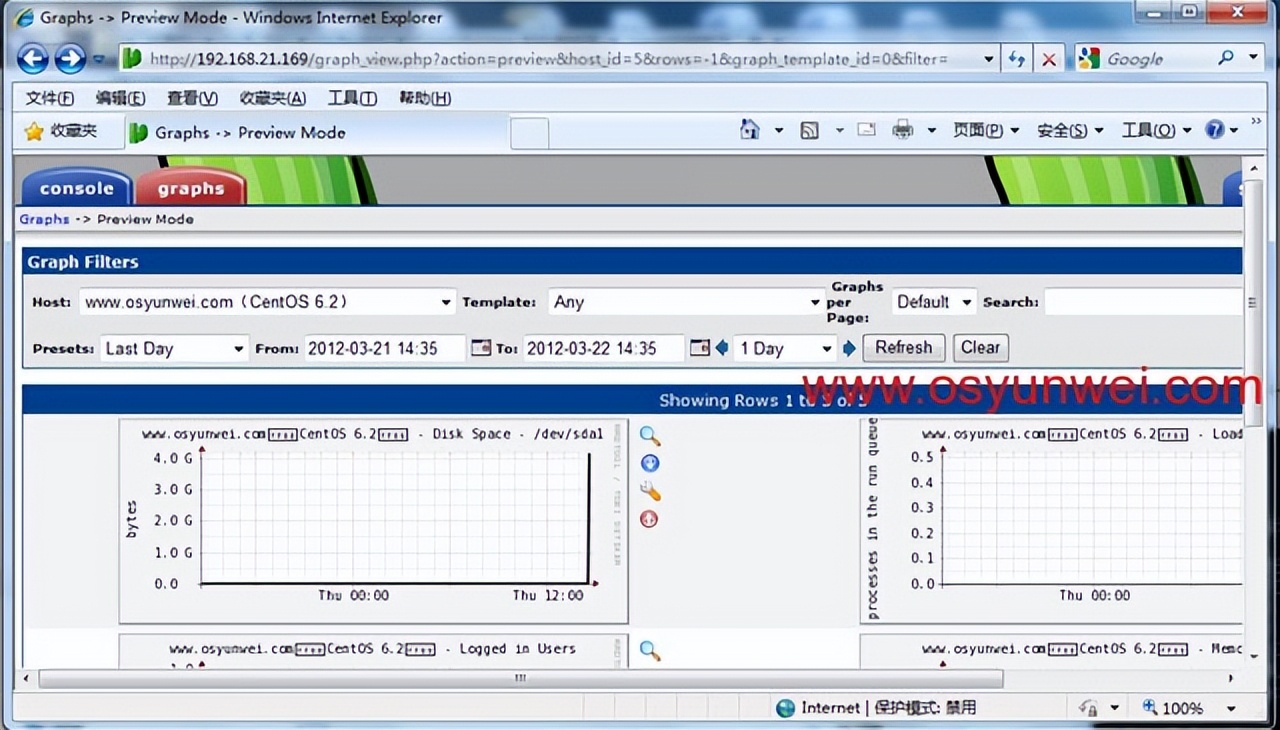Select the graphs tab
Screen dimensions: 1280x730
(x=192, y=188)
